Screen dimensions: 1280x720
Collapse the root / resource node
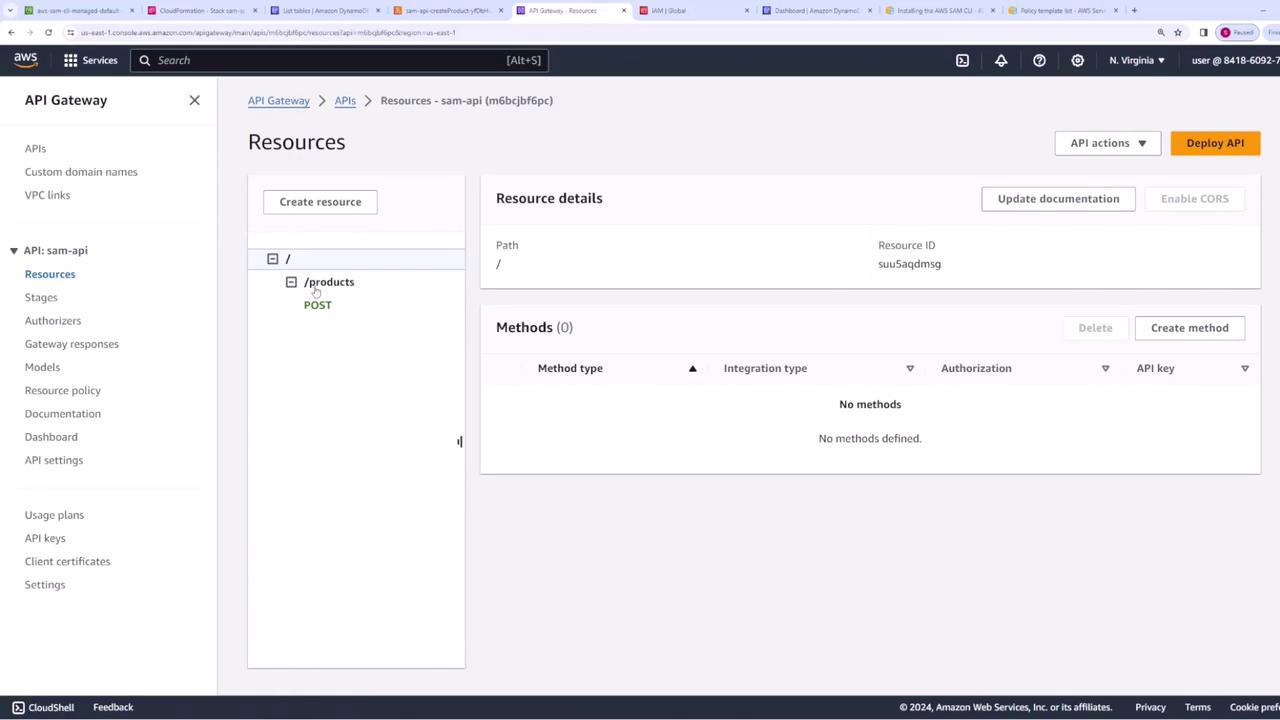pyautogui.click(x=272, y=259)
